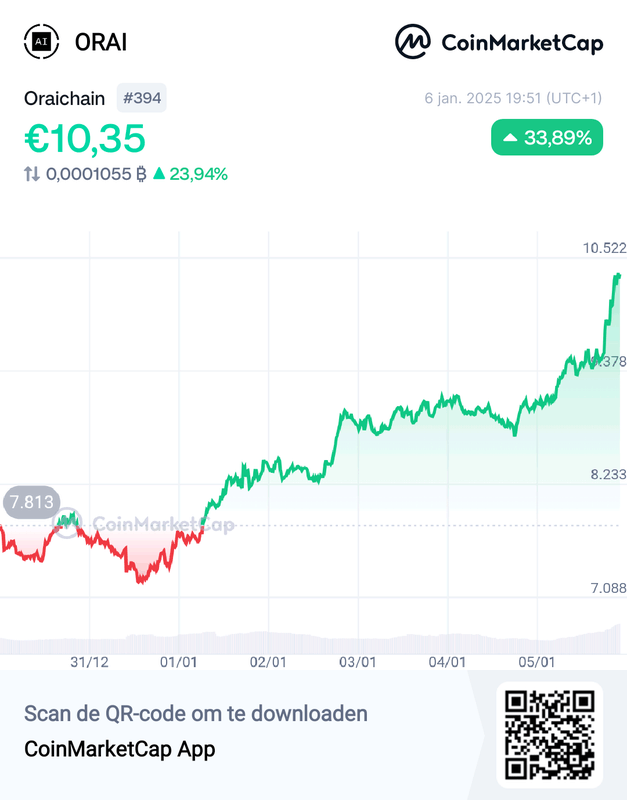Viewport: 627px width, 800px height.
Task: Click the 7.813 opening price marker
Action: (32, 502)
